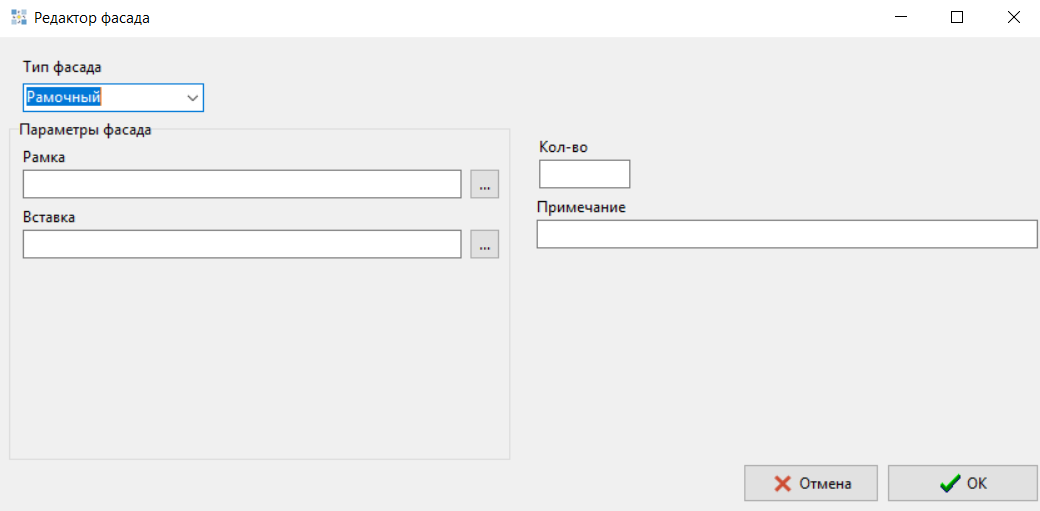Close the Редактор фасада dialog

point(1012,17)
